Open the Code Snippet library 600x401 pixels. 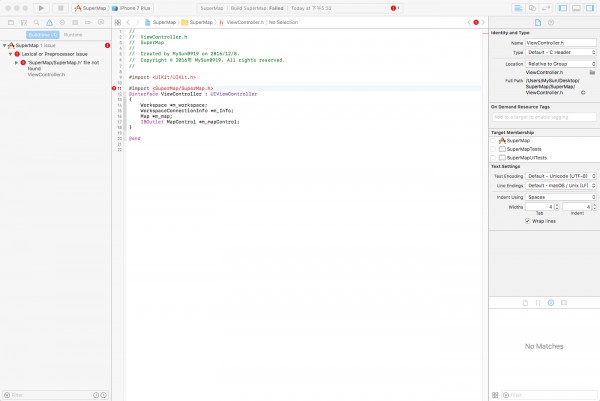coord(538,303)
